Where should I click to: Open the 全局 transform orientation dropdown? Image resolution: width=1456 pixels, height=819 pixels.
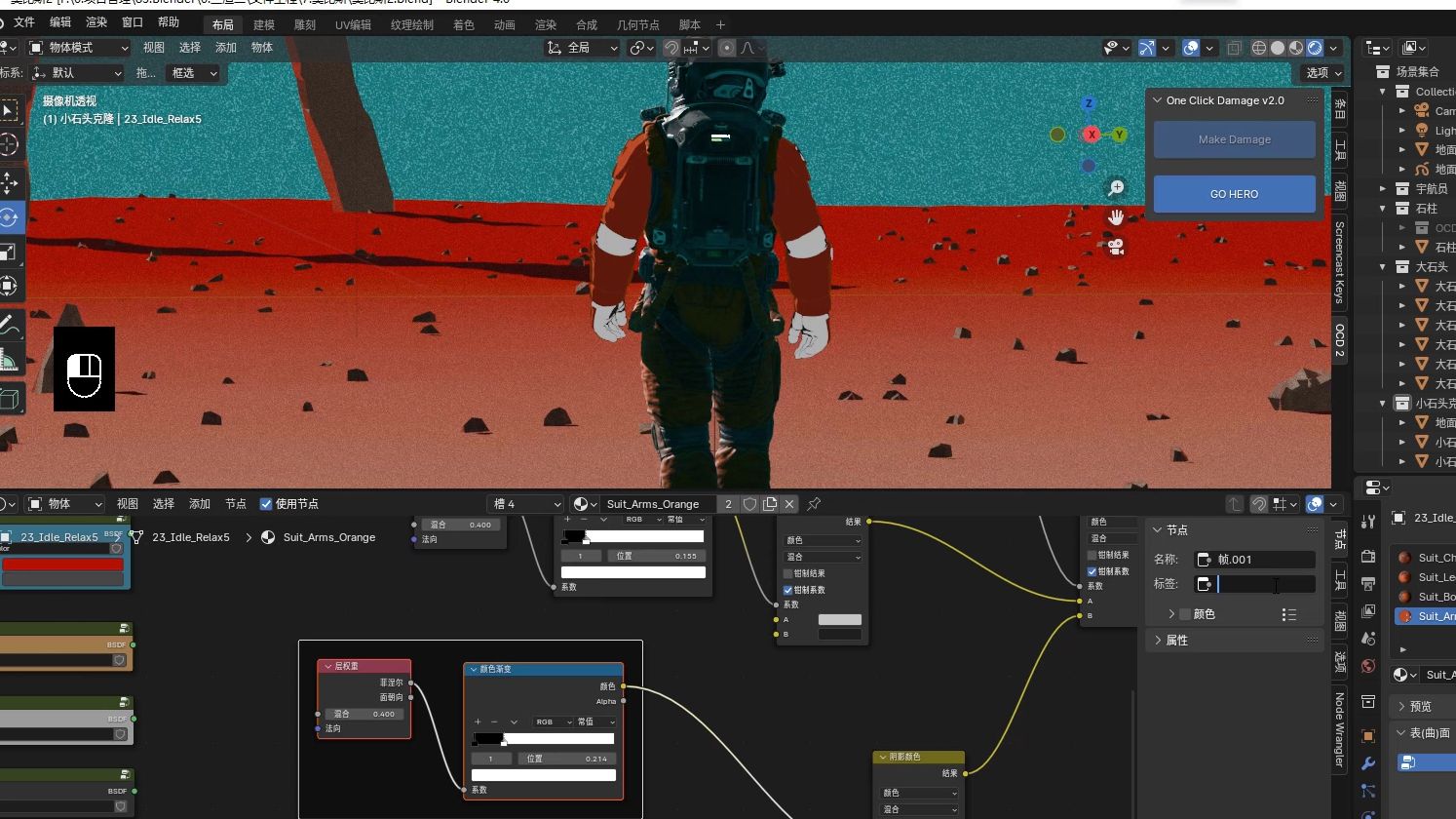pyautogui.click(x=582, y=48)
